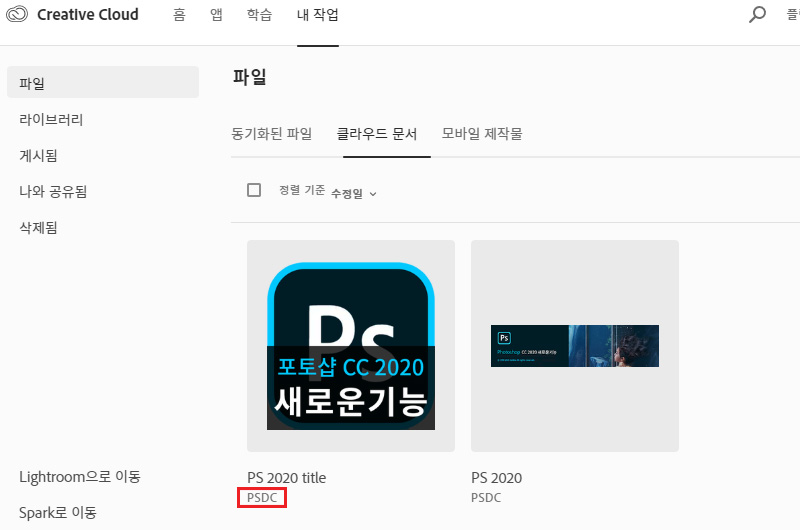Open 게시됨 in the sidebar

[38, 156]
